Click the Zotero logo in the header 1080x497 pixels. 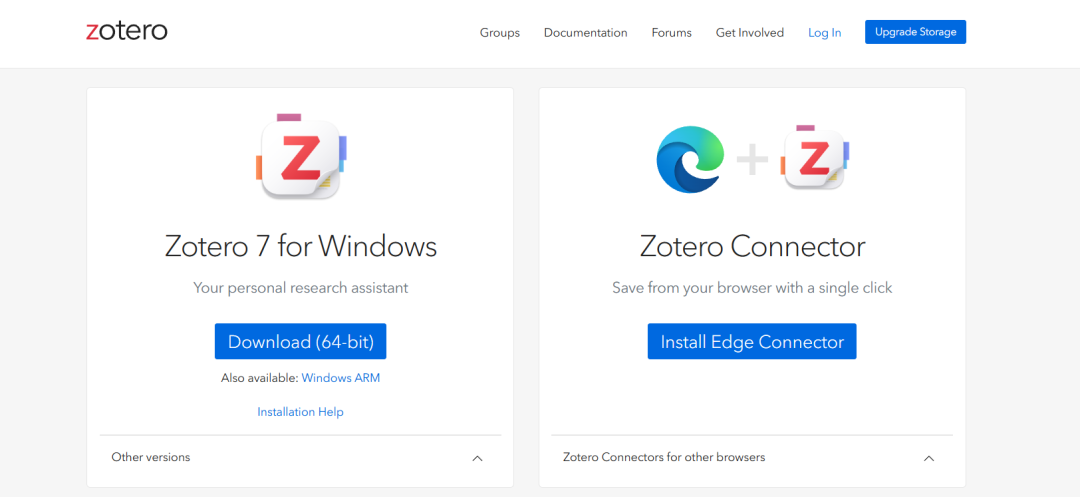pyautogui.click(x=127, y=31)
